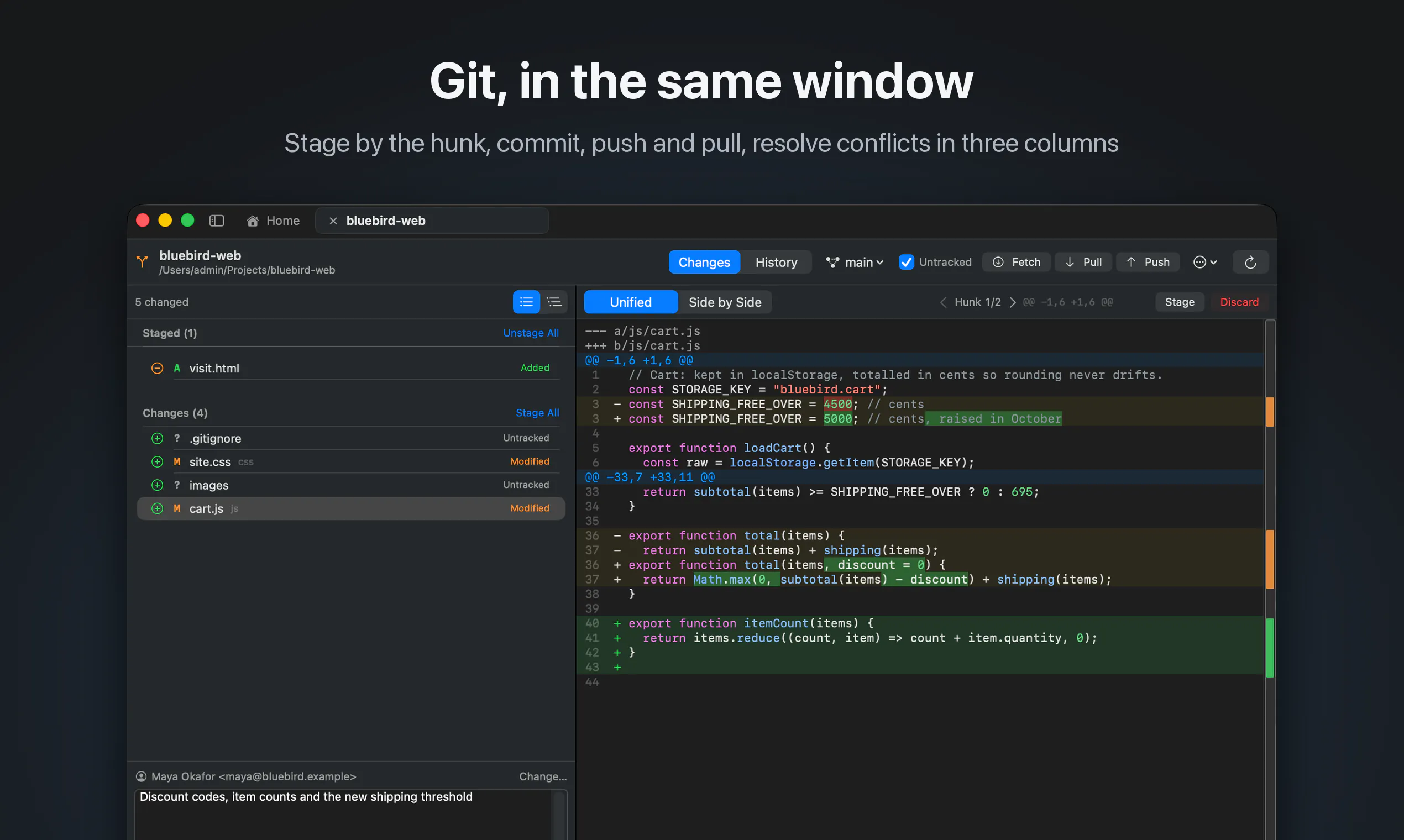Toggle the sidebar panel icon
The height and width of the screenshot is (840, 1404).
pos(217,221)
